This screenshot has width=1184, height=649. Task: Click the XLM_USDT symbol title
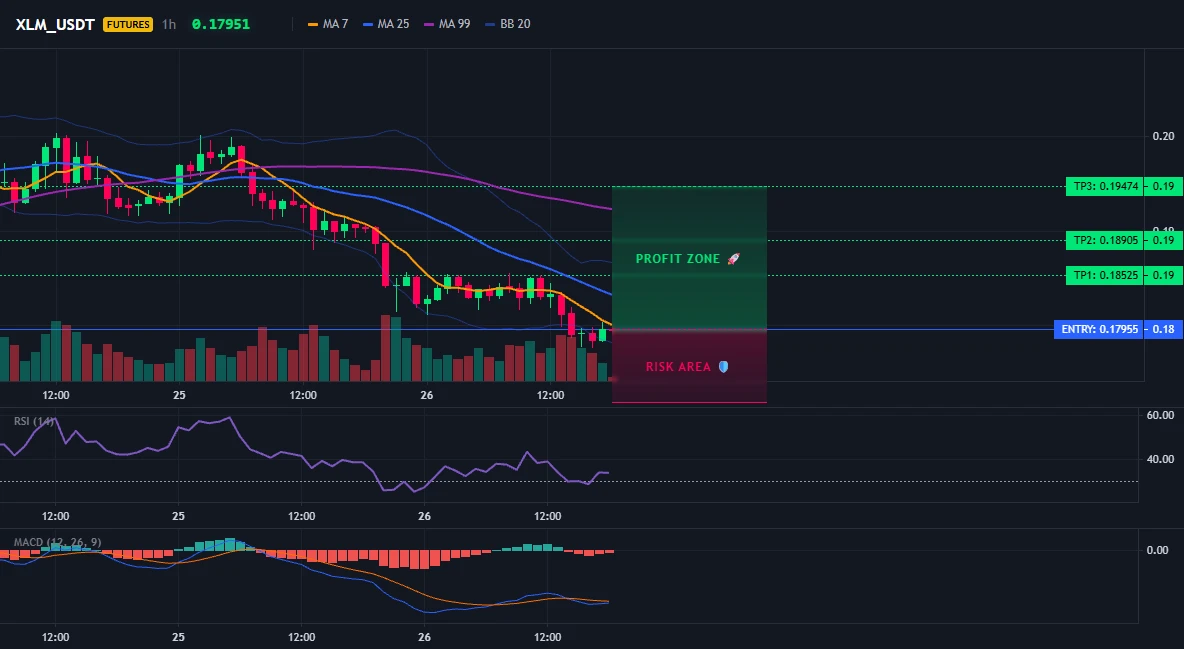tap(54, 24)
